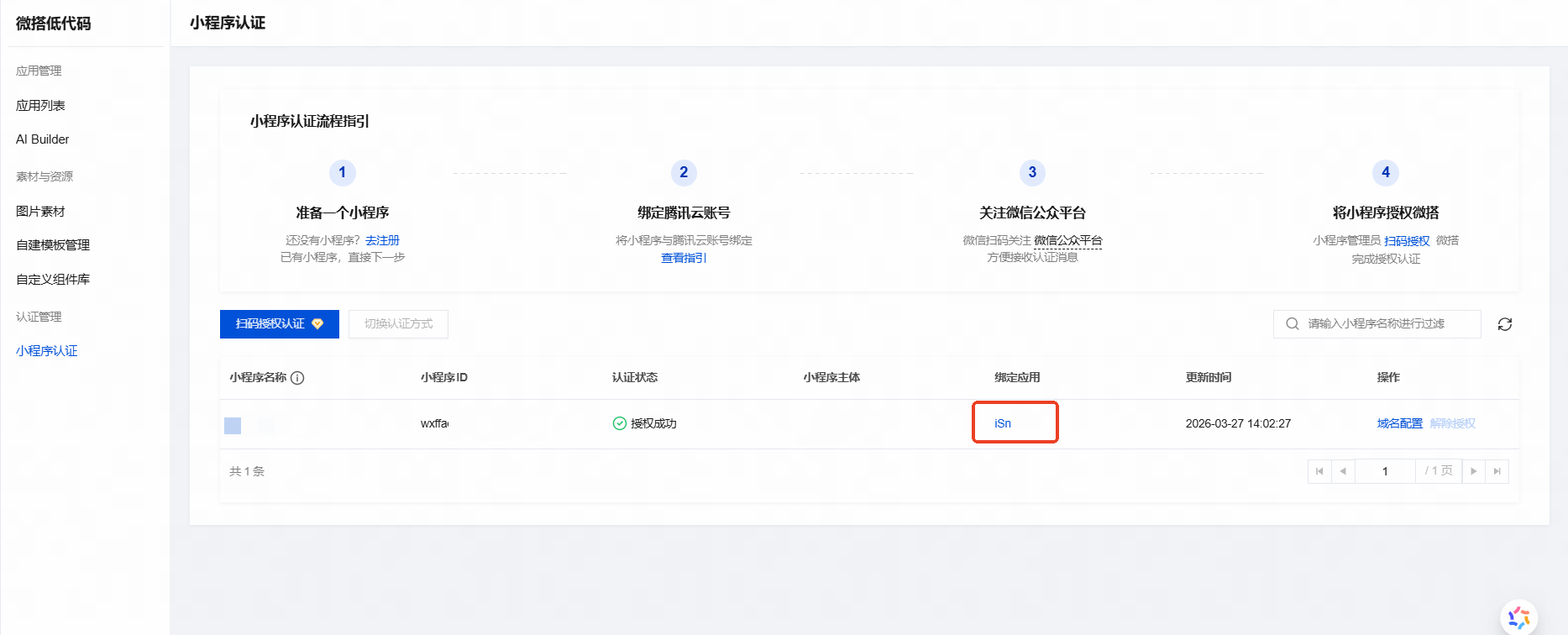1568x635 pixels.
Task: Jump to last page of the table
Action: [1497, 471]
